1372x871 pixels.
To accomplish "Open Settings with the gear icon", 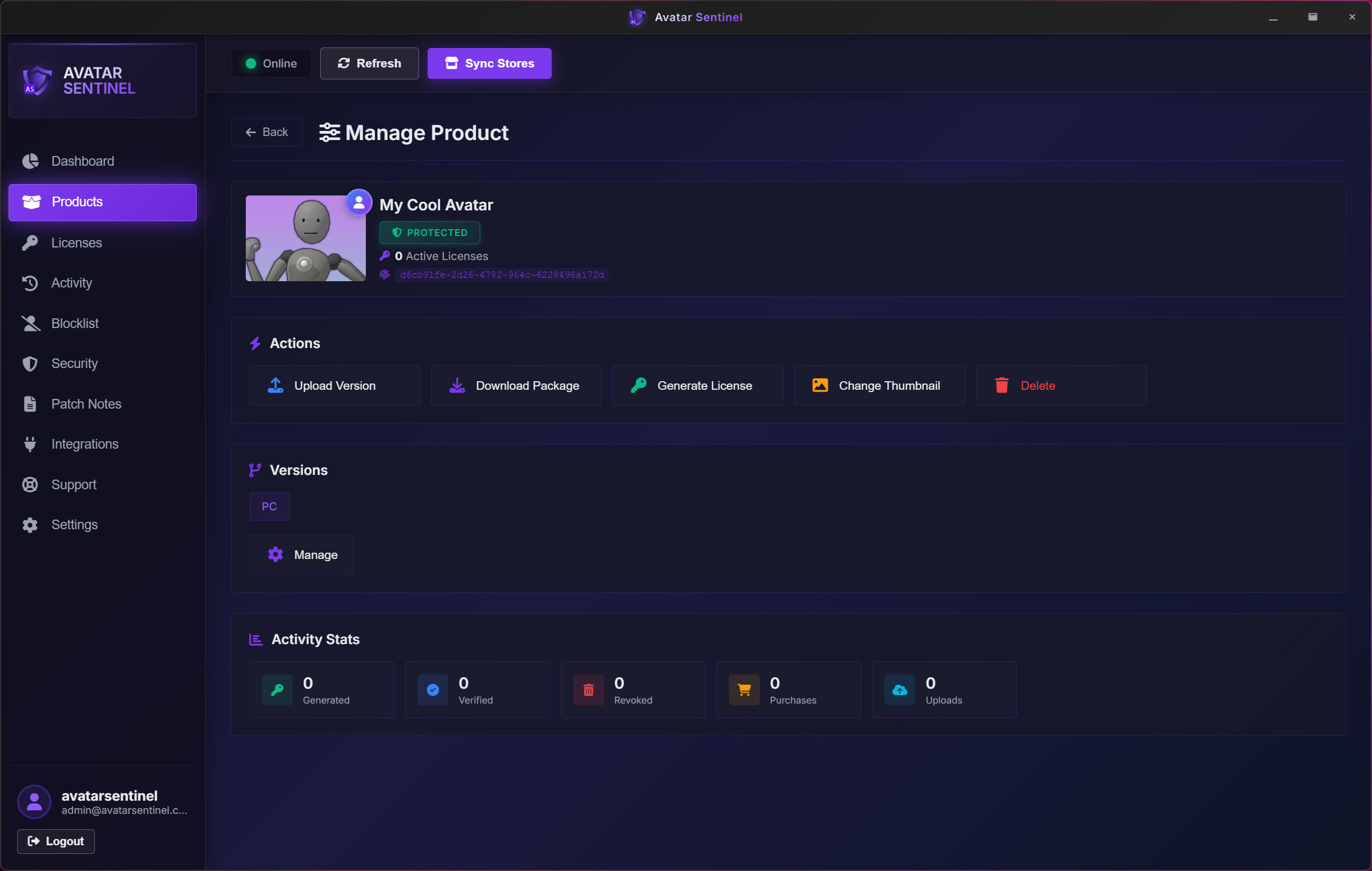I will [30, 524].
